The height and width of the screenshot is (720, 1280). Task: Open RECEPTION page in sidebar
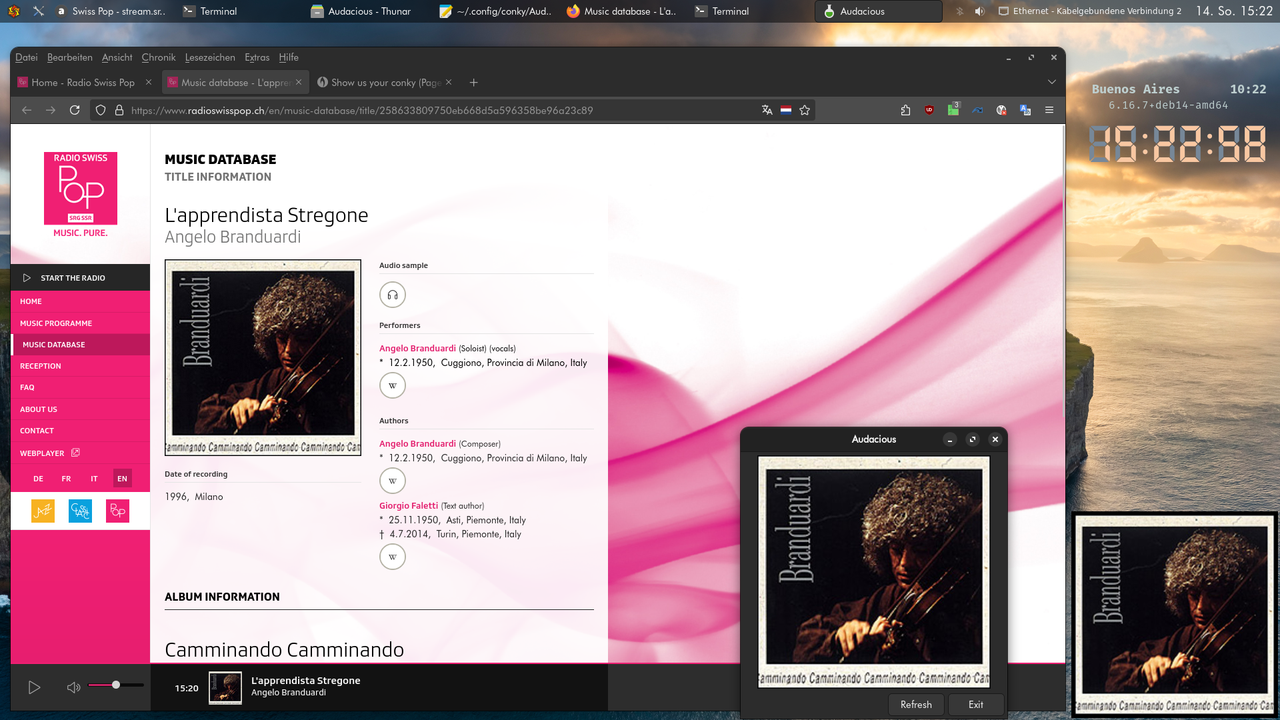click(x=80, y=366)
